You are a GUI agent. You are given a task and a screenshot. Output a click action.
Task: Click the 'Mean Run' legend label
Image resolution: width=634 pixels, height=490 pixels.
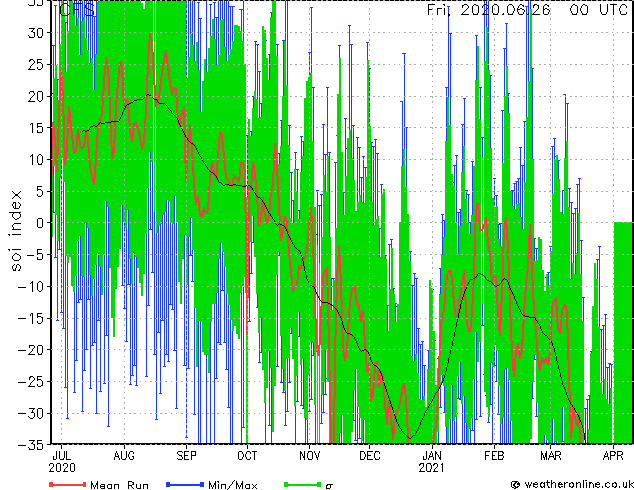[x=119, y=485]
